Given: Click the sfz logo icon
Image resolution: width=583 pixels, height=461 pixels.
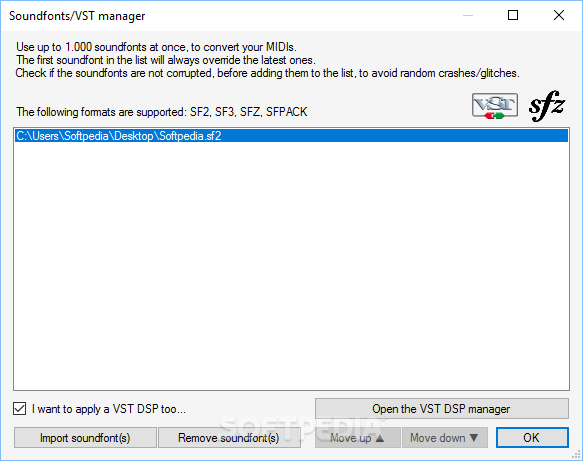Looking at the screenshot, I should point(547,106).
